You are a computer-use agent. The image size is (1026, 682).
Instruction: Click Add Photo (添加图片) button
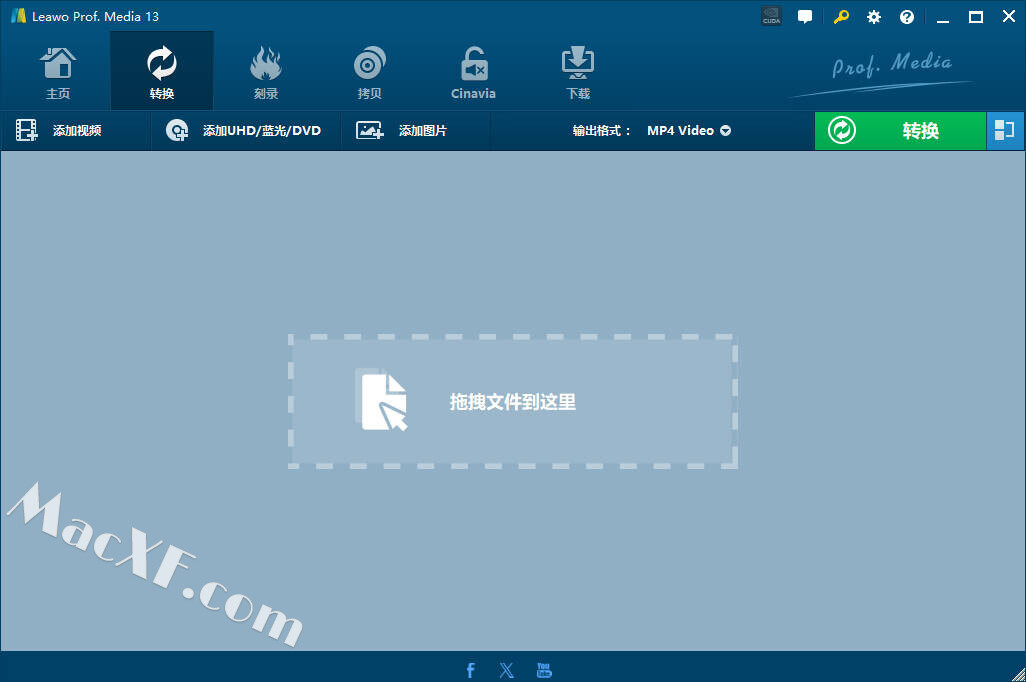(403, 131)
